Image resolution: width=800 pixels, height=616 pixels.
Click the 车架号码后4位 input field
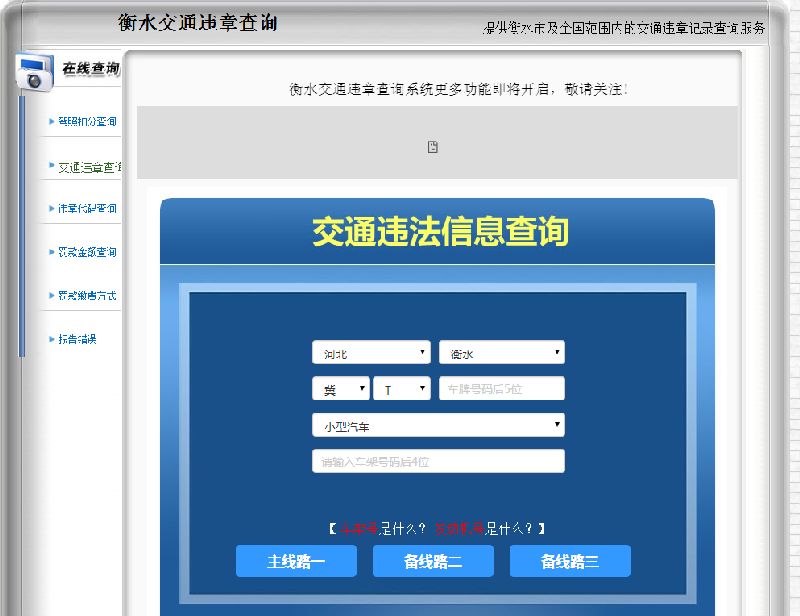pos(438,461)
